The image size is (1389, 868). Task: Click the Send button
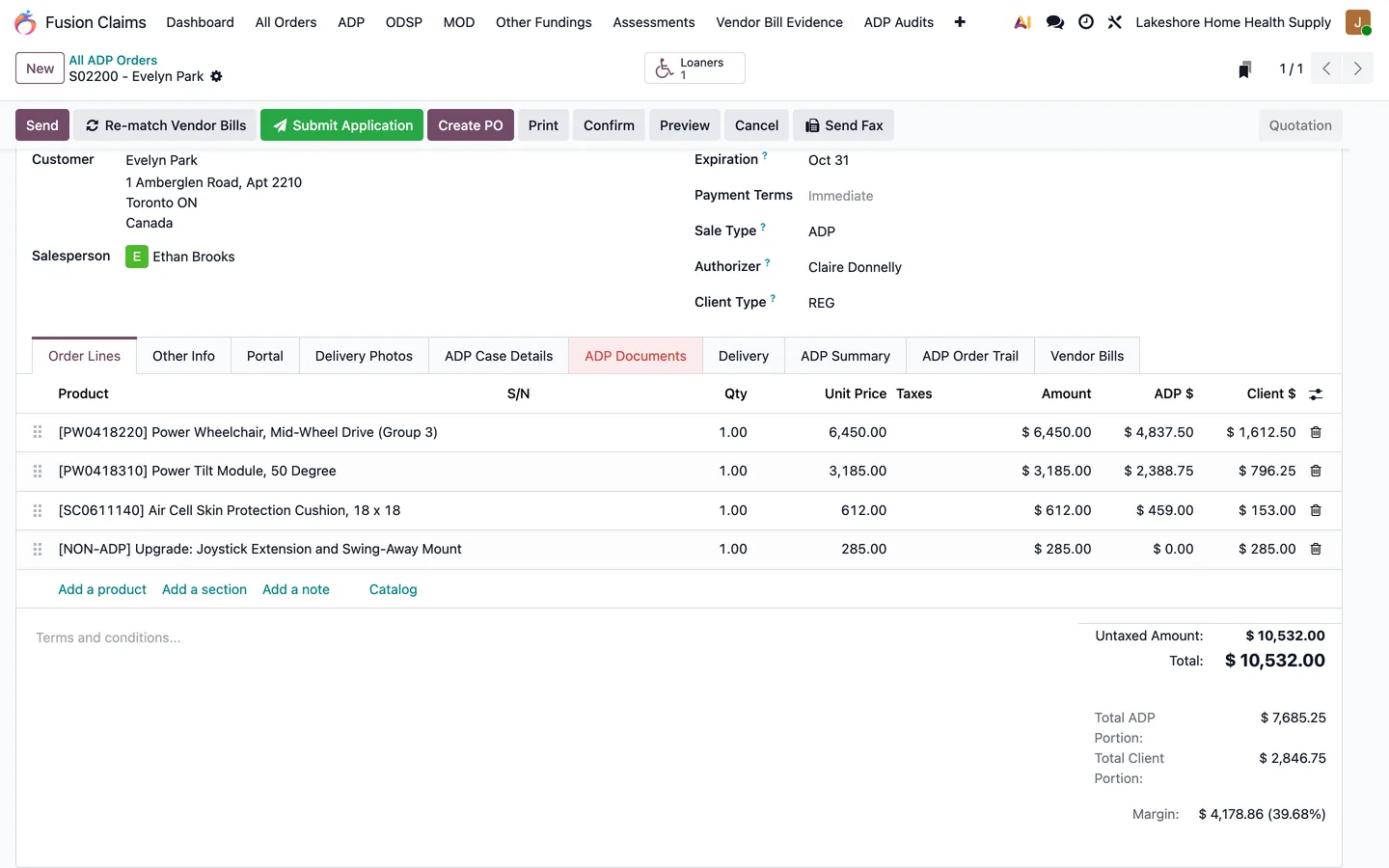pyautogui.click(x=42, y=125)
